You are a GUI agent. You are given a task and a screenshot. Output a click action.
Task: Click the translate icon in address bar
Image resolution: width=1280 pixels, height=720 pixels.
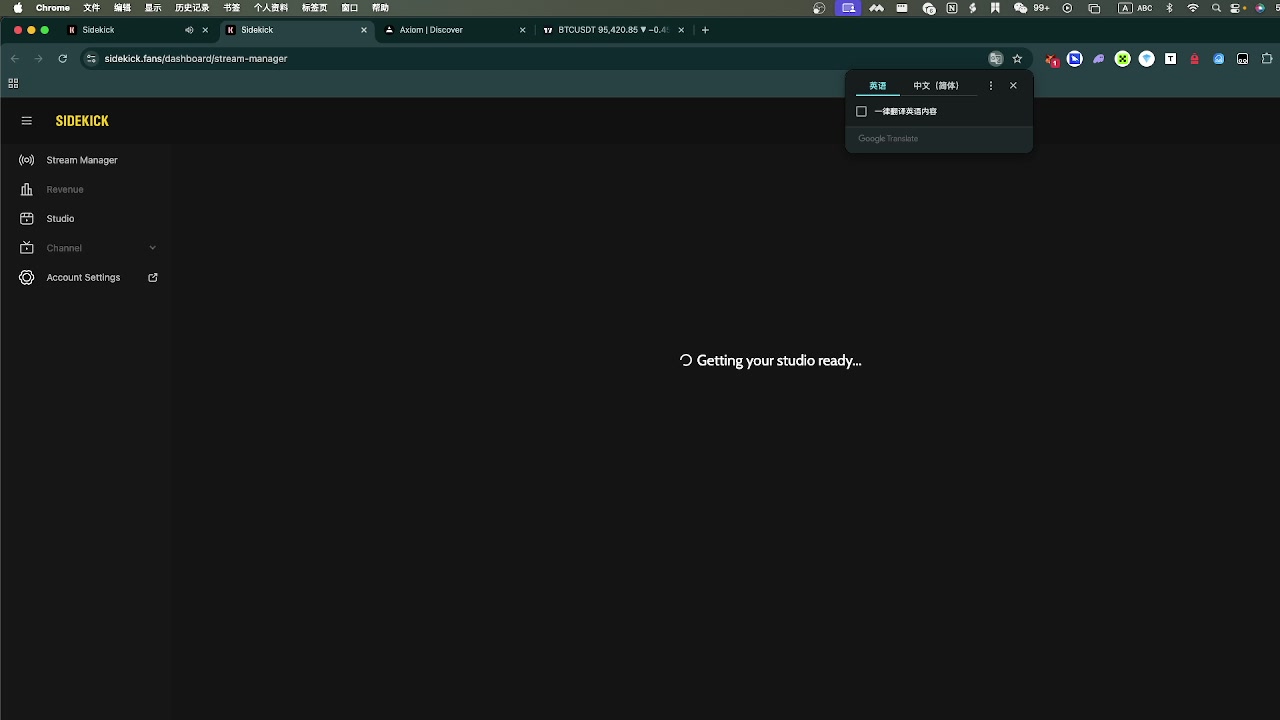(995, 59)
